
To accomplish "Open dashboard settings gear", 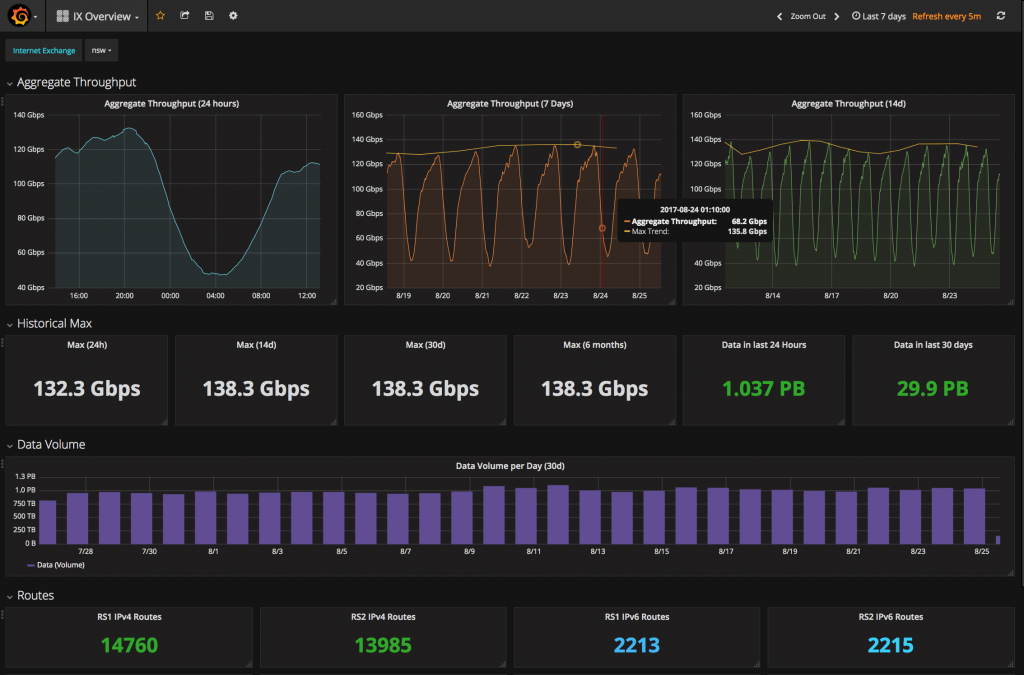I will [233, 16].
